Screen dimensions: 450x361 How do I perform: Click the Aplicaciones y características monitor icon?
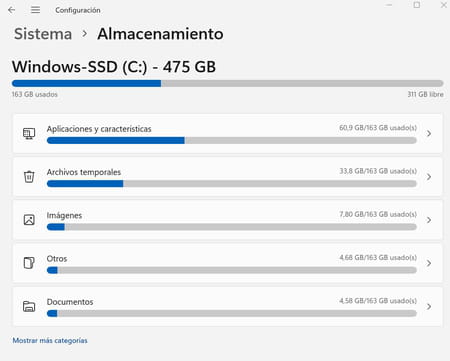pyautogui.click(x=29, y=133)
